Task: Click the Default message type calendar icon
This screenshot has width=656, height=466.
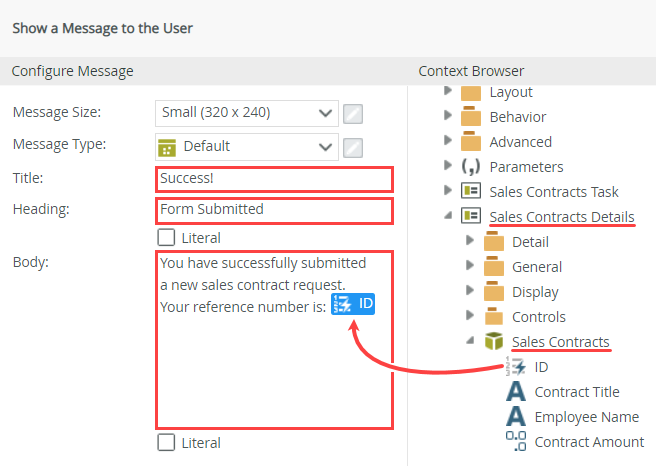Action: pyautogui.click(x=167, y=148)
